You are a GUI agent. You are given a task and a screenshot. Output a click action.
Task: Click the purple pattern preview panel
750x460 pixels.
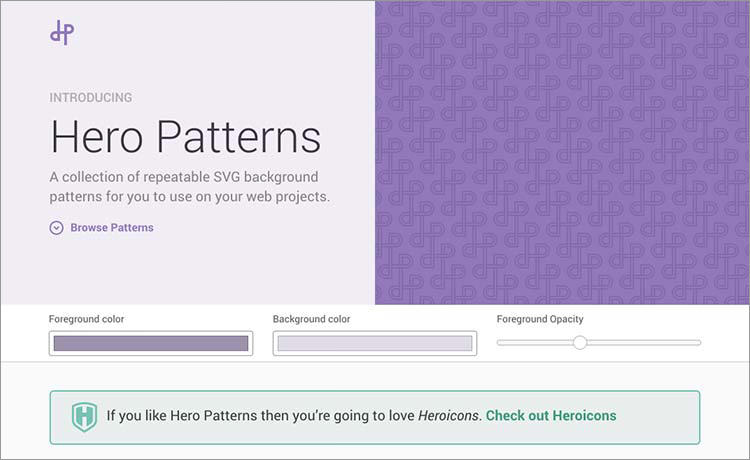coord(562,153)
